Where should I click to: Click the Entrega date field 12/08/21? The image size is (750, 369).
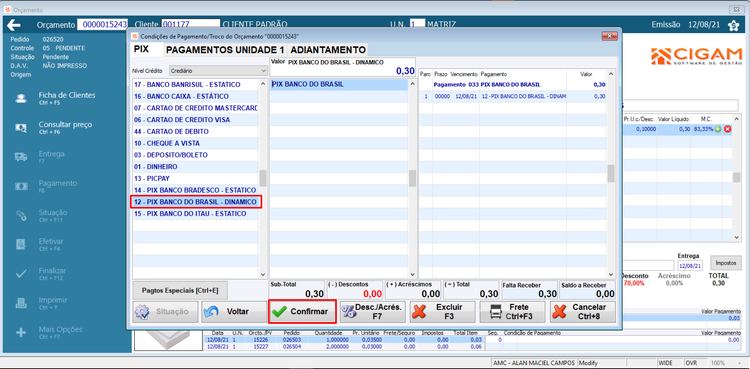[x=689, y=266]
